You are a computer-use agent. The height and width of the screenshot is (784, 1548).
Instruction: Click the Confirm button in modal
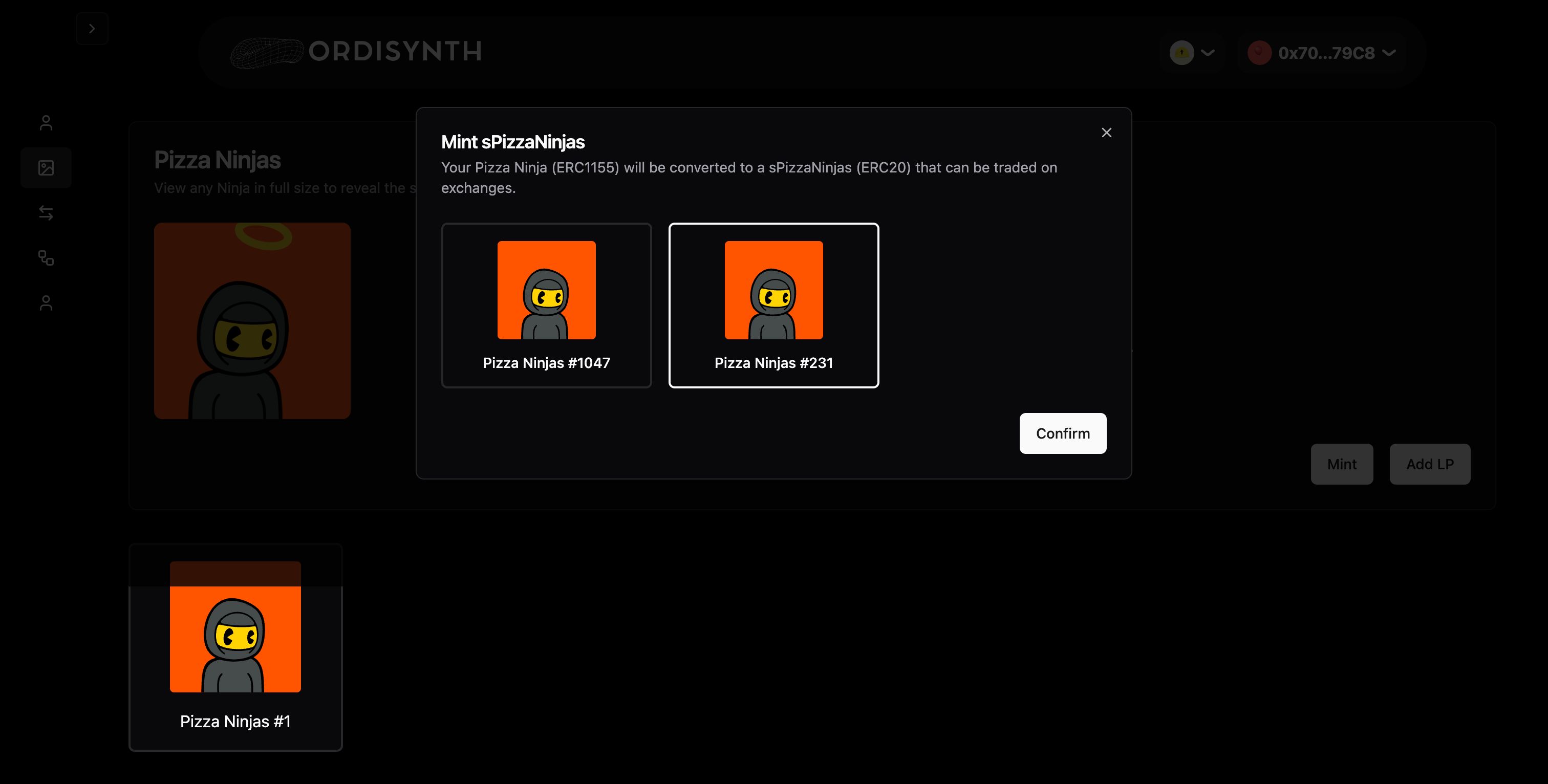[1063, 433]
